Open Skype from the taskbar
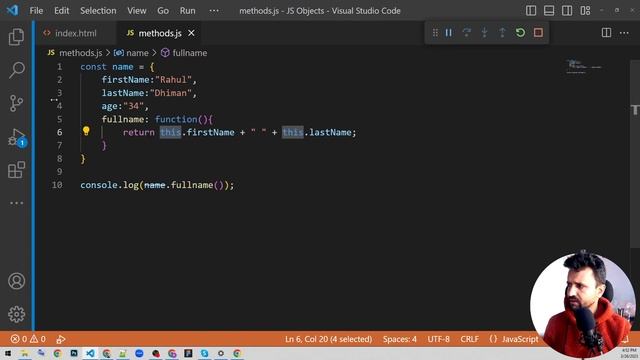This screenshot has height=360, width=640. (x=204, y=353)
